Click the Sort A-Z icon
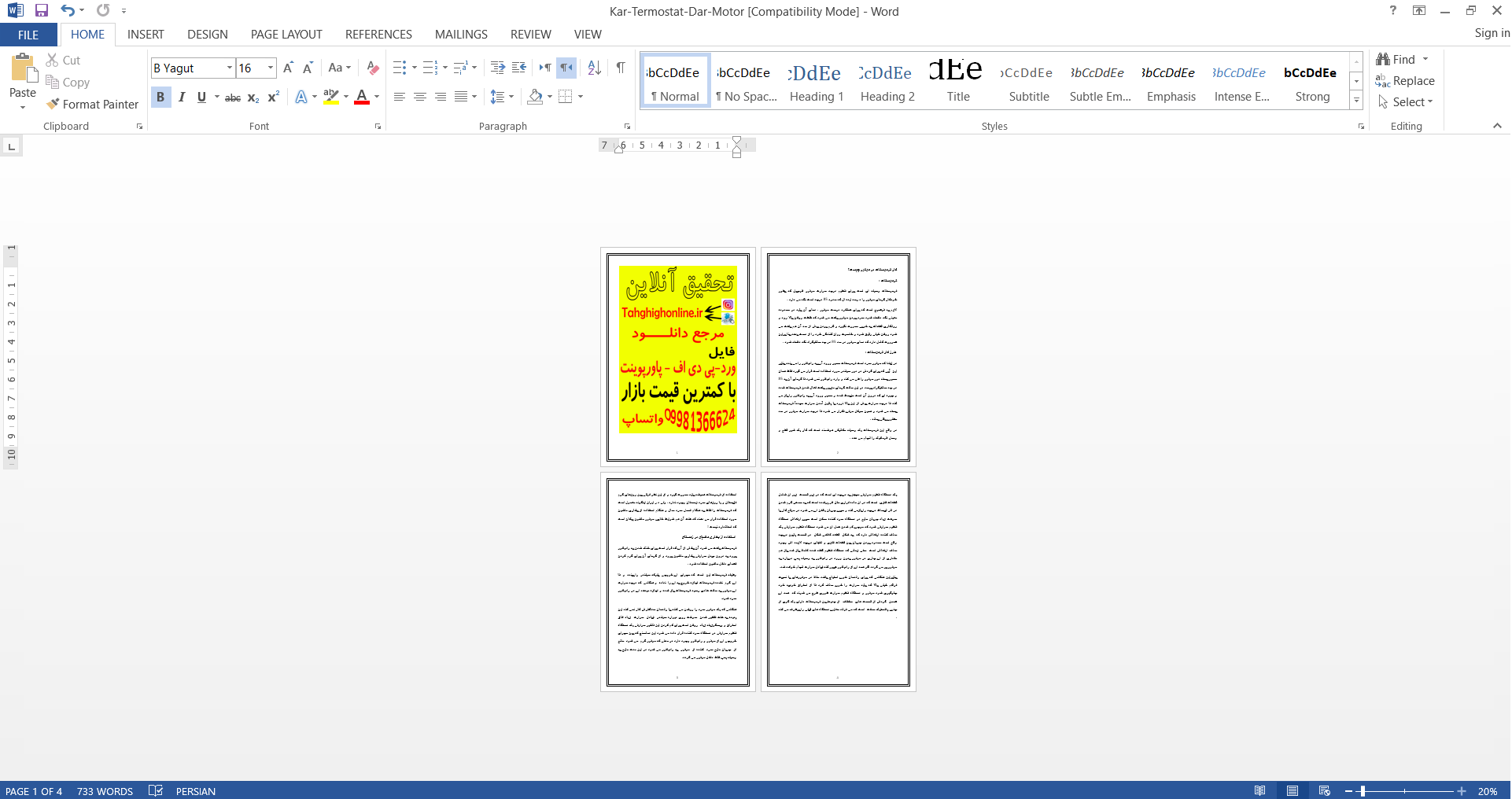 (595, 68)
